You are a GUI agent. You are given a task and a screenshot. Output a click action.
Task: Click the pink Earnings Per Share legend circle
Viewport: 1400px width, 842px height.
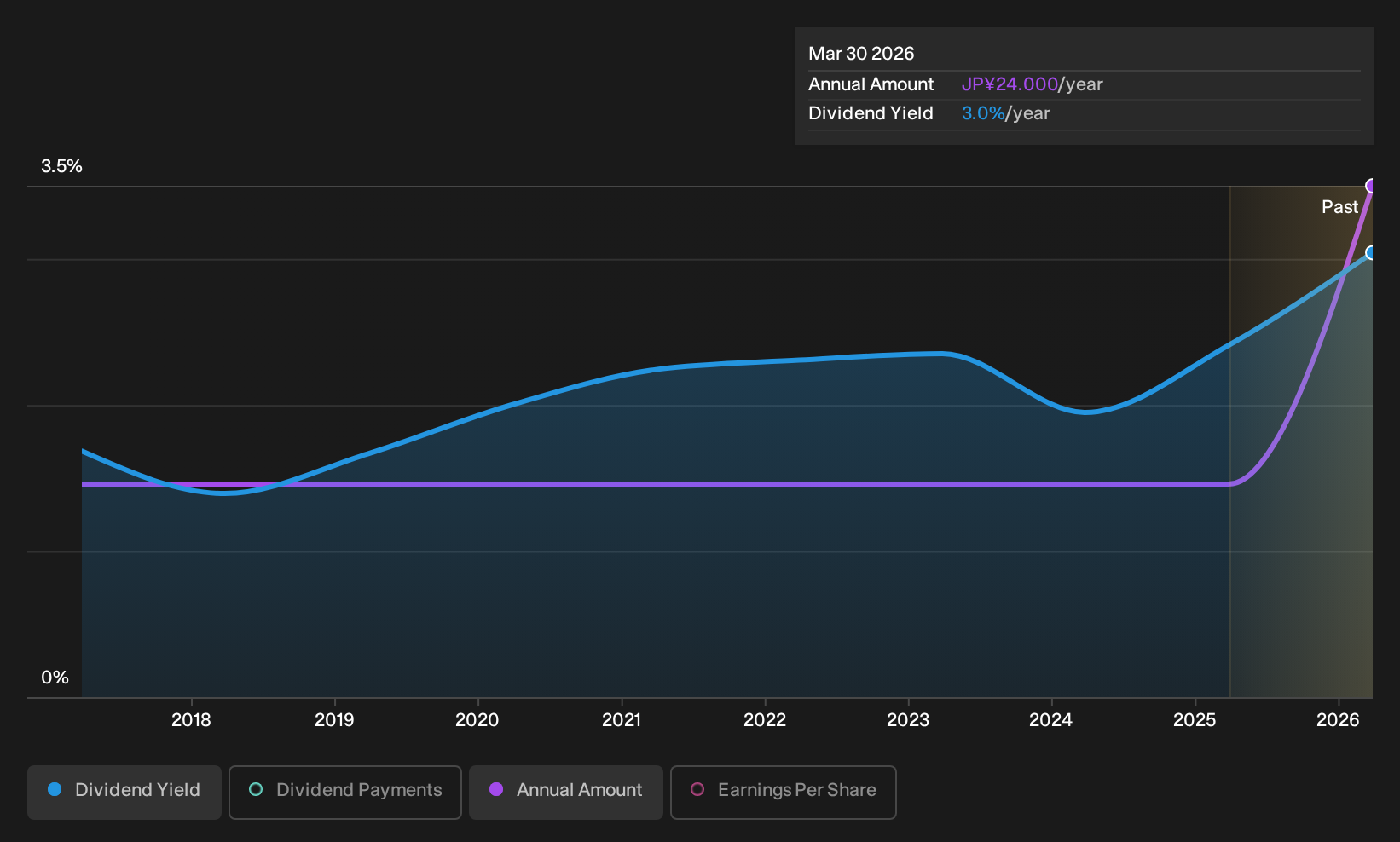click(697, 789)
